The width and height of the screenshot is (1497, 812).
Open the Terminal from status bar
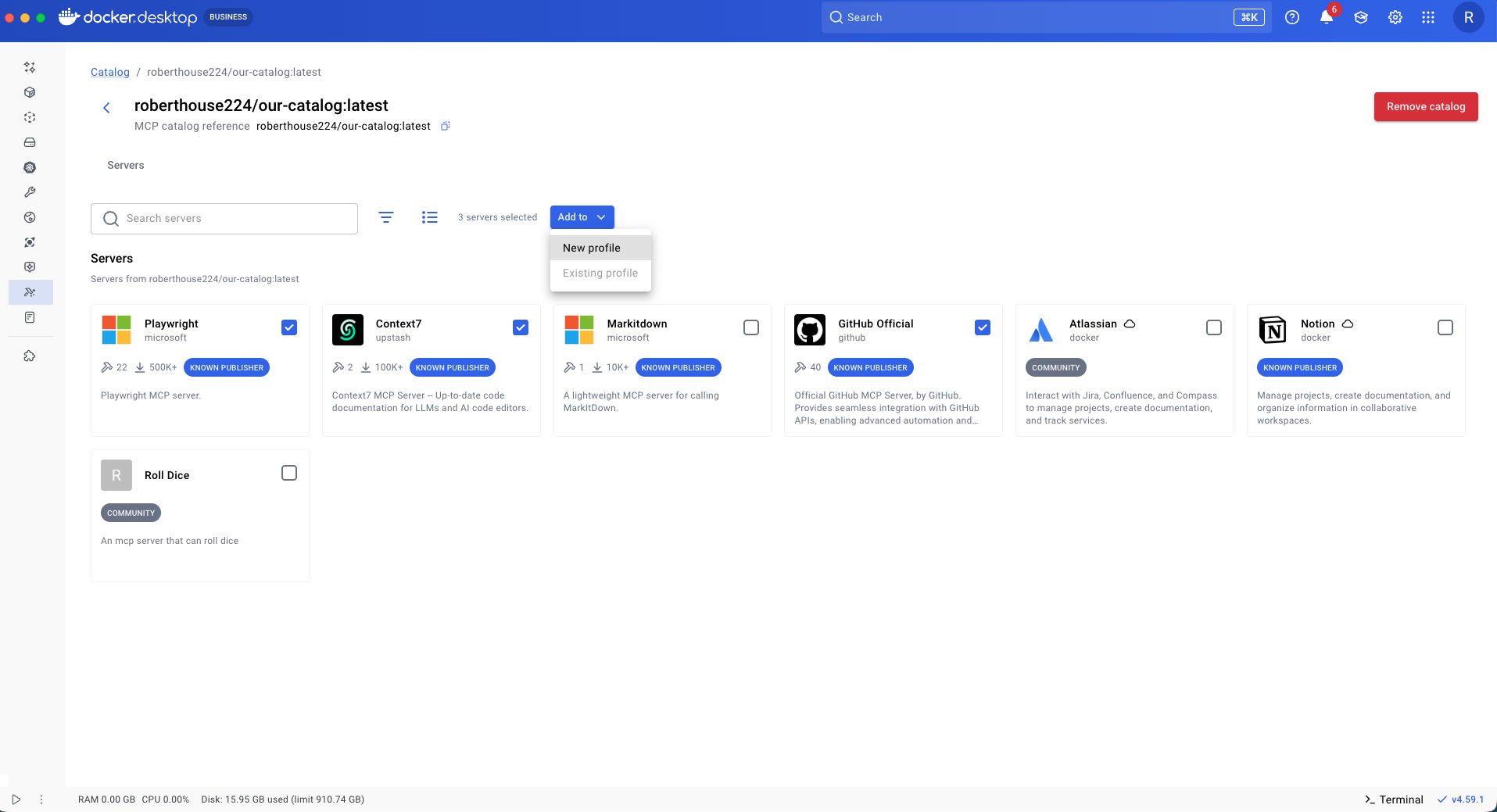[x=1394, y=799]
